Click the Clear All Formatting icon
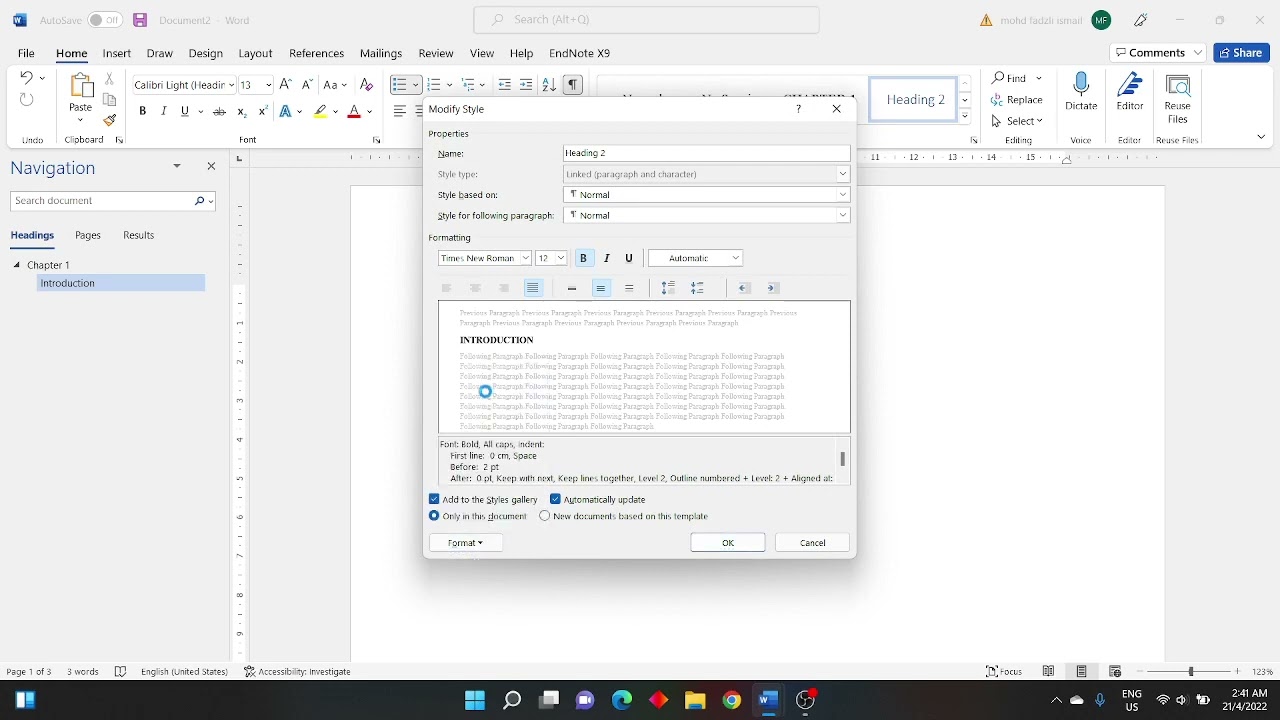This screenshot has width=1280, height=720. [x=367, y=85]
